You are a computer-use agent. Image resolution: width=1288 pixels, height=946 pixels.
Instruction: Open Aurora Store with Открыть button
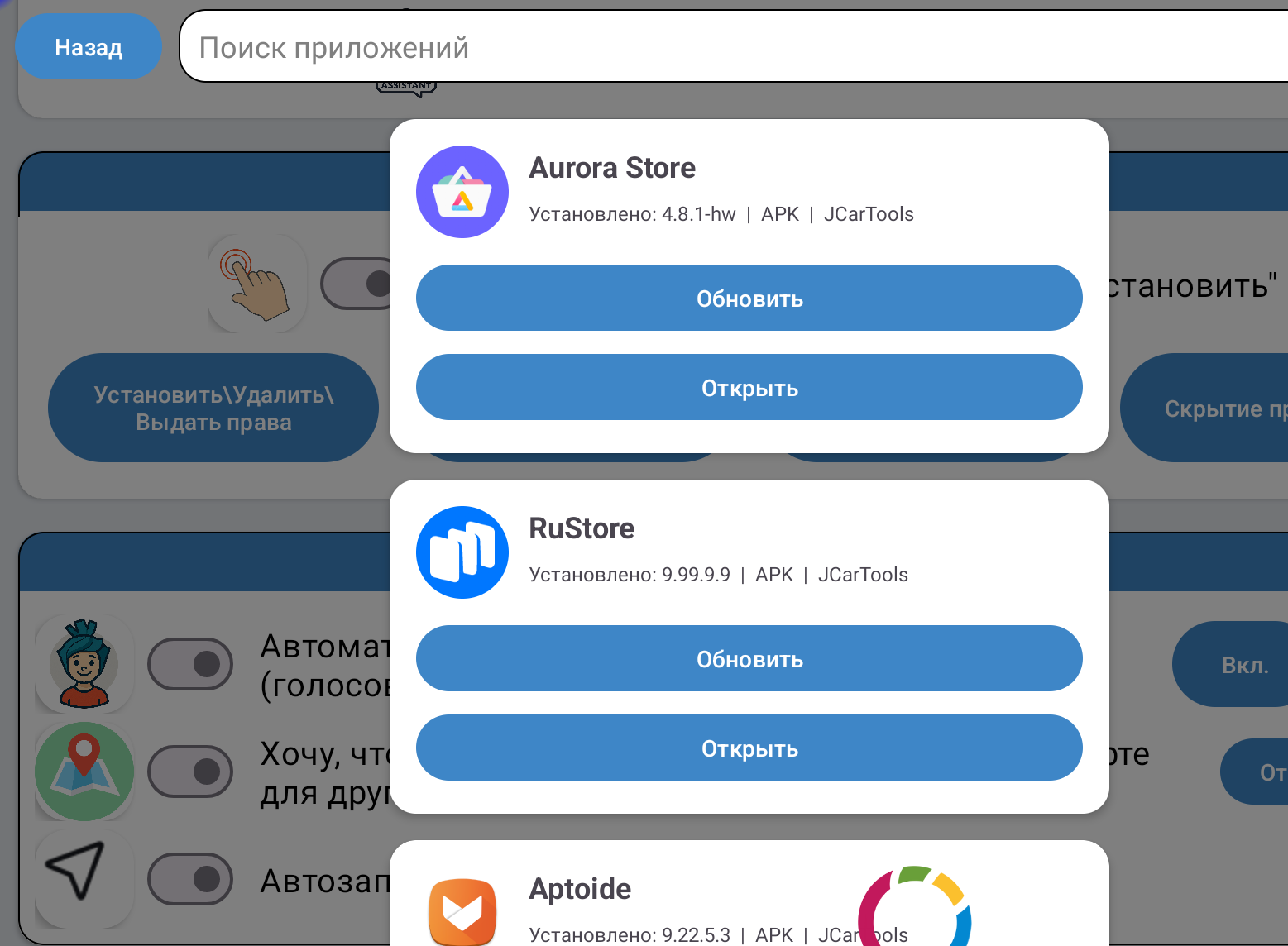point(749,387)
